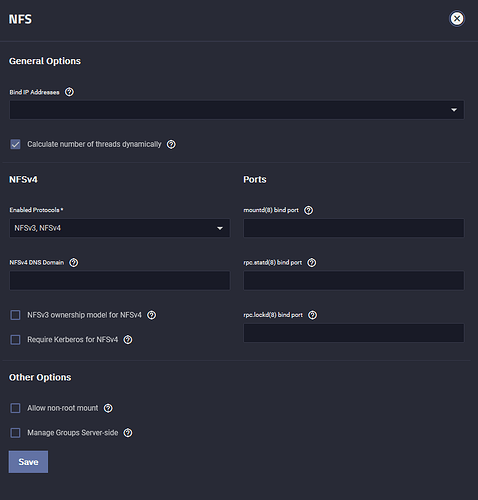This screenshot has width=478, height=500.
Task: Enable Require Kerberos for NFSv4 checkbox
Action: pos(15,340)
